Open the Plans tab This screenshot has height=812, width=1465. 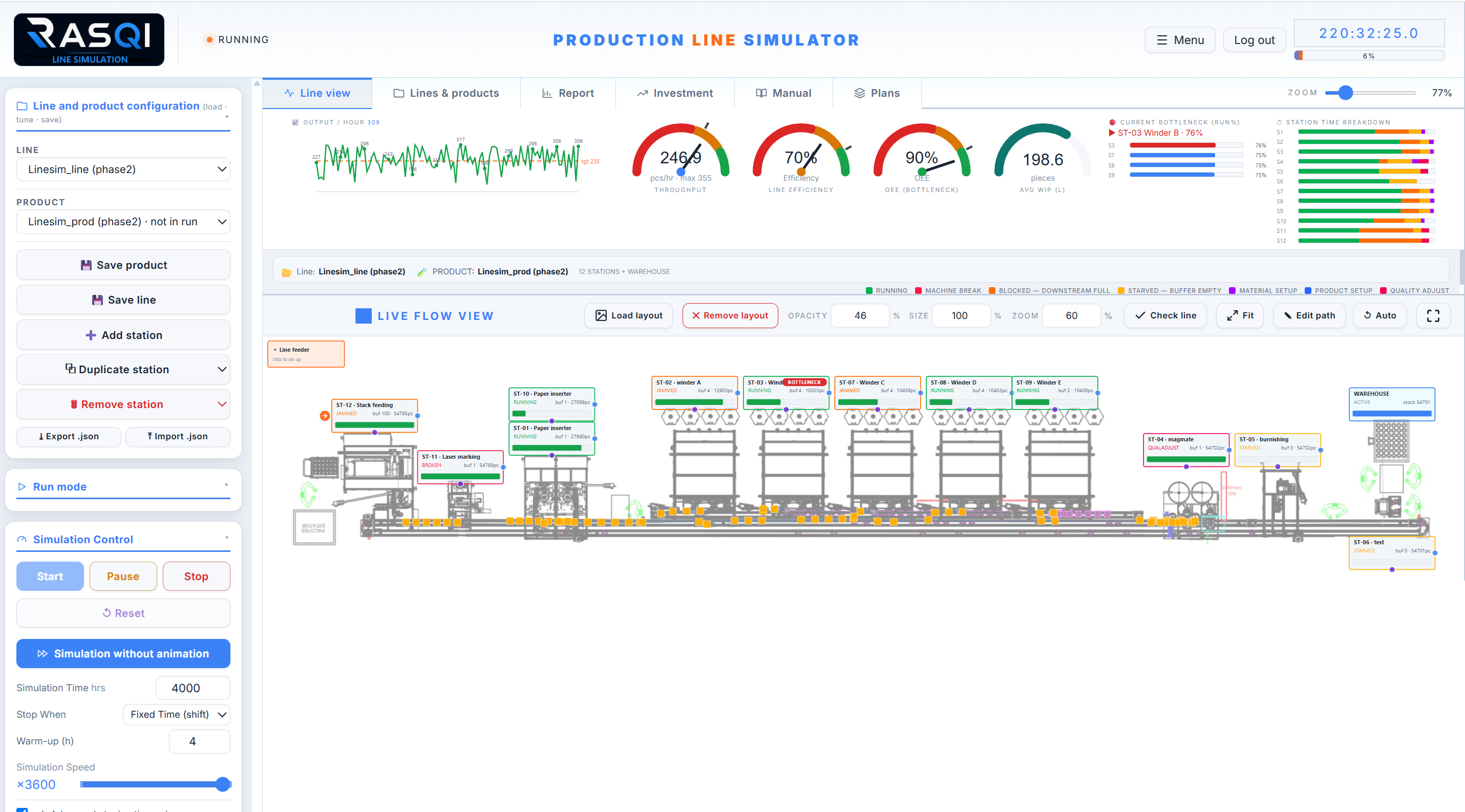pyautogui.click(x=876, y=93)
